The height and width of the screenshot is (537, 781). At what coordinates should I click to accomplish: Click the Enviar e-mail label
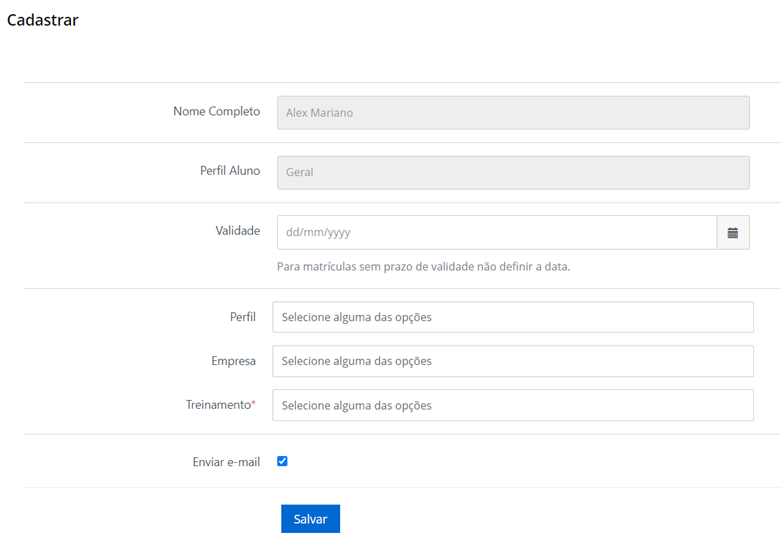pyautogui.click(x=226, y=462)
